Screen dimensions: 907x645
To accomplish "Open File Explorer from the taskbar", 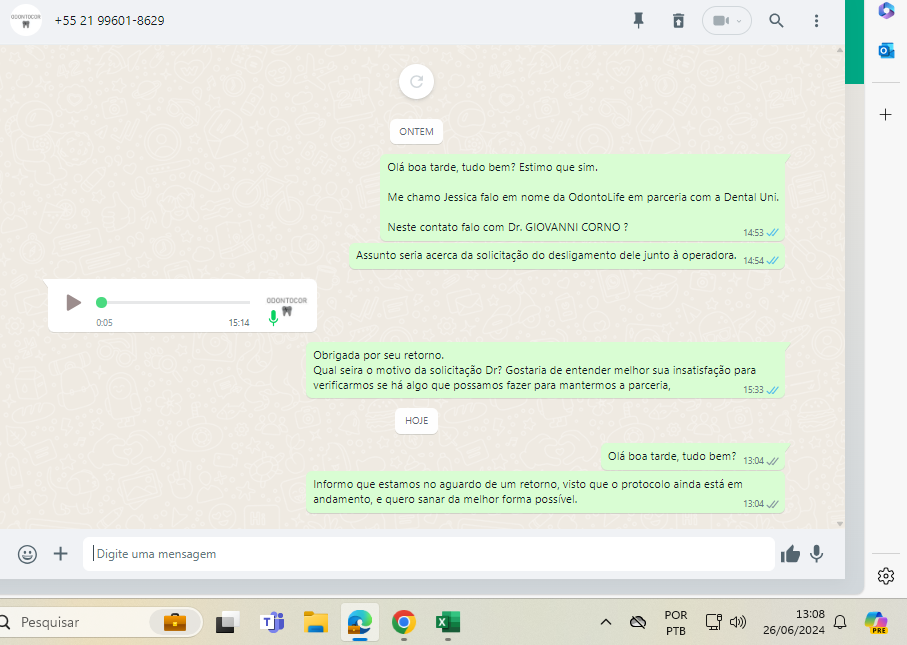I will (316, 622).
